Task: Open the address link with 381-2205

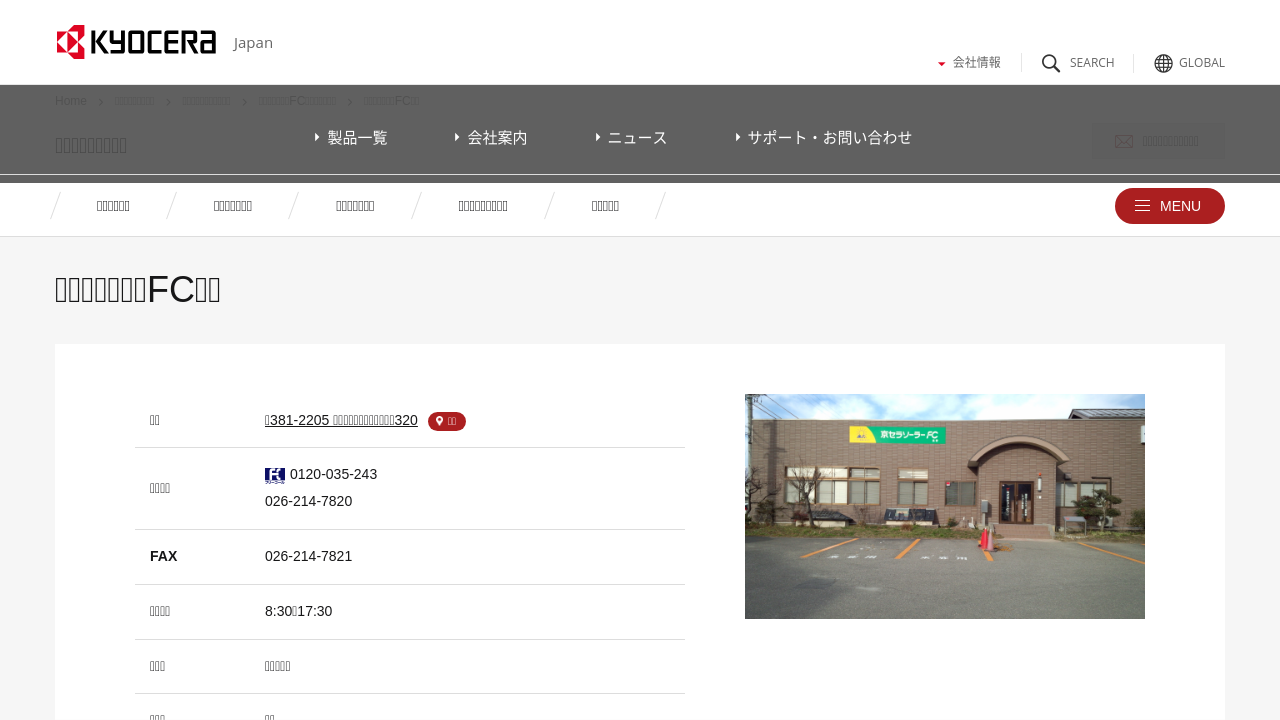Action: point(341,420)
